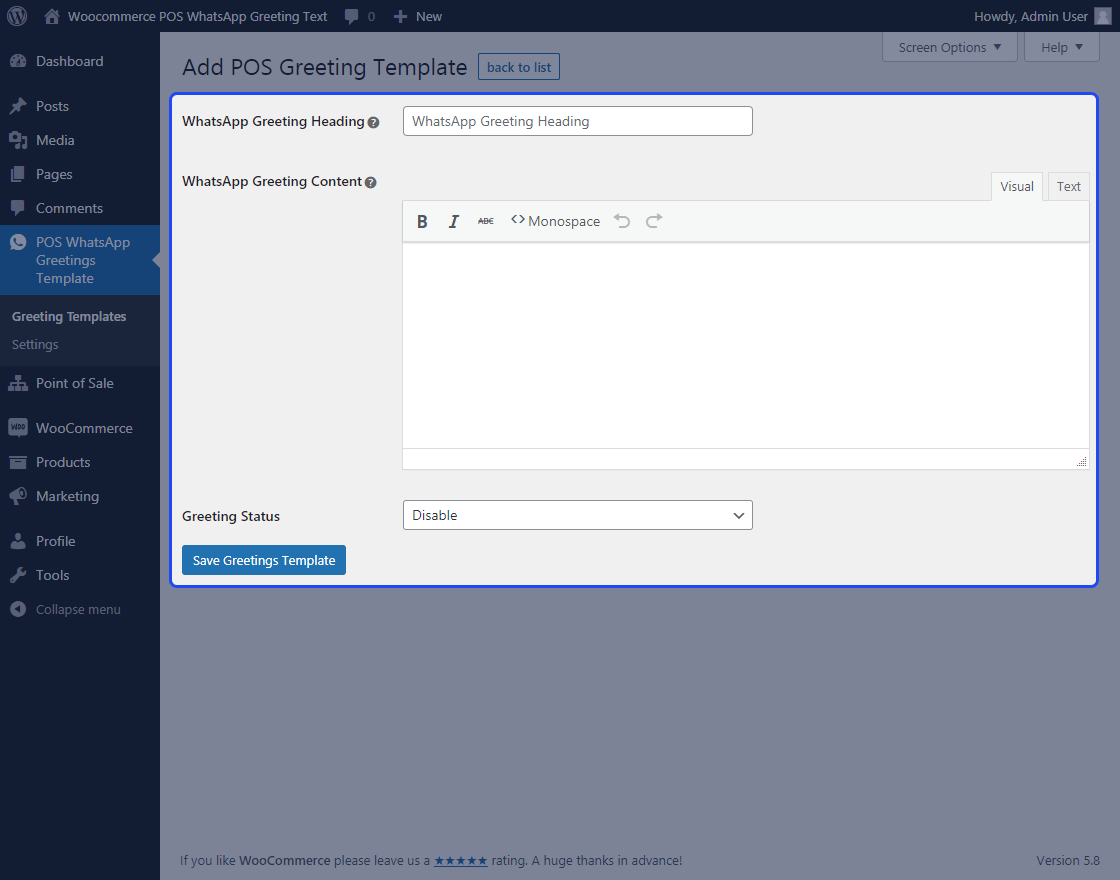Click the redo arrow in editor
Viewport: 1120px width, 880px height.
coord(654,221)
